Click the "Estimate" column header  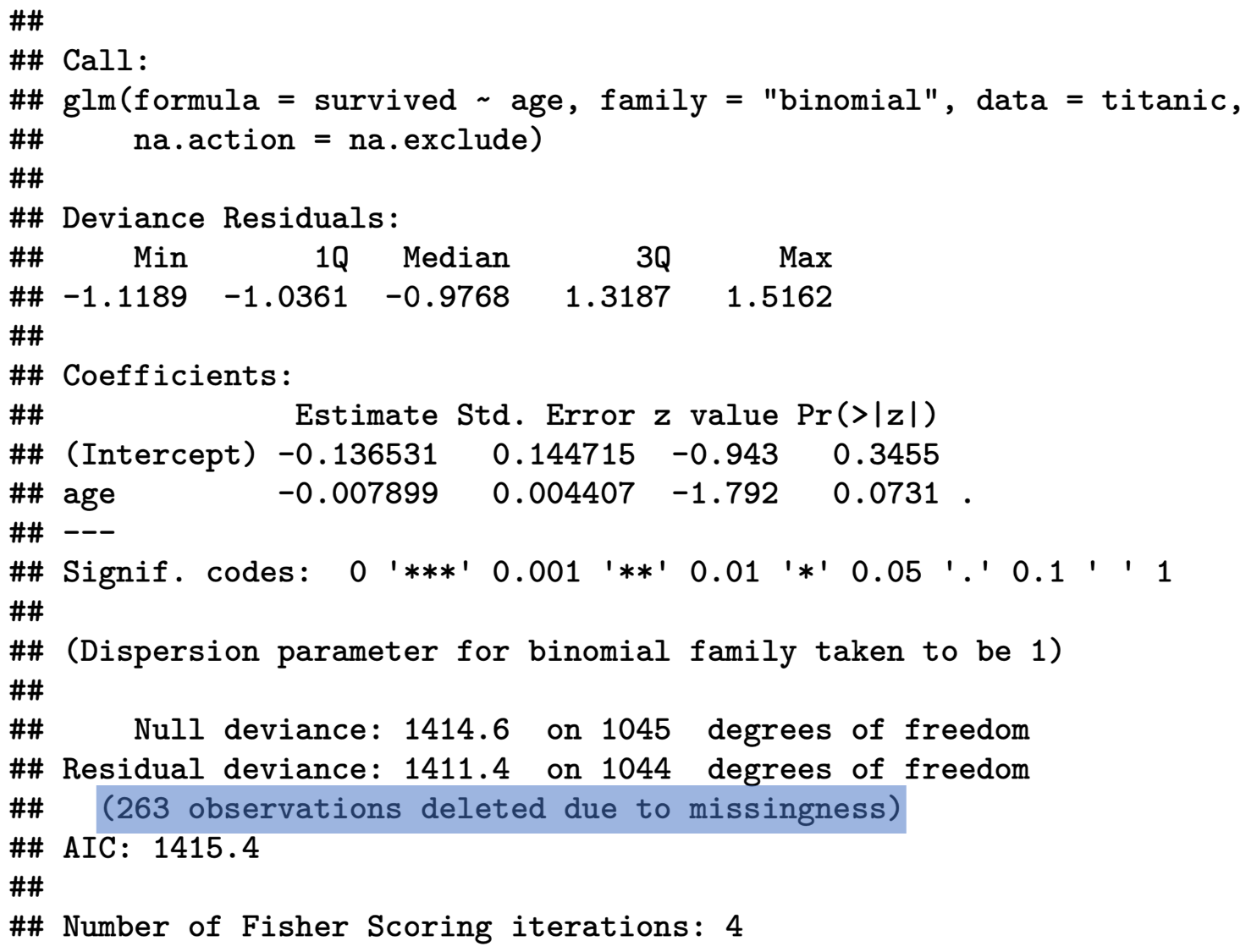tap(366, 415)
